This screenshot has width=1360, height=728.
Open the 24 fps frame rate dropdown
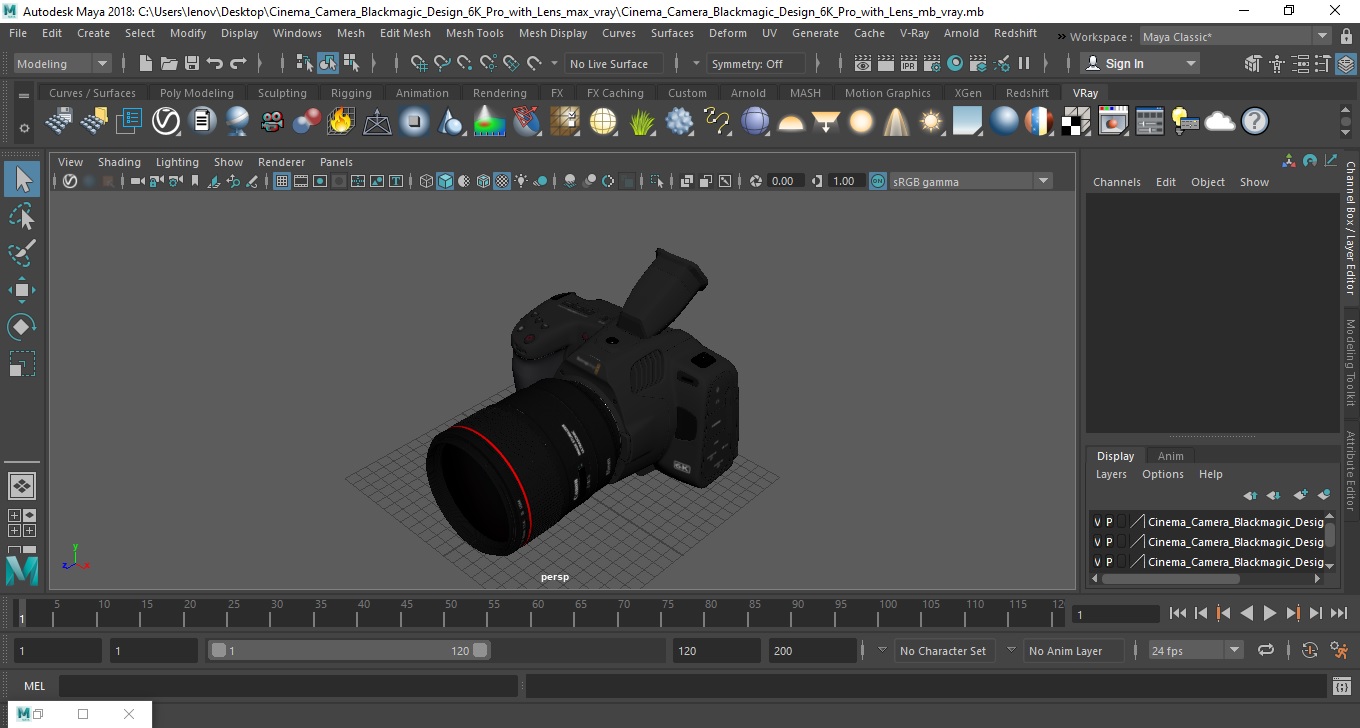coord(1196,650)
